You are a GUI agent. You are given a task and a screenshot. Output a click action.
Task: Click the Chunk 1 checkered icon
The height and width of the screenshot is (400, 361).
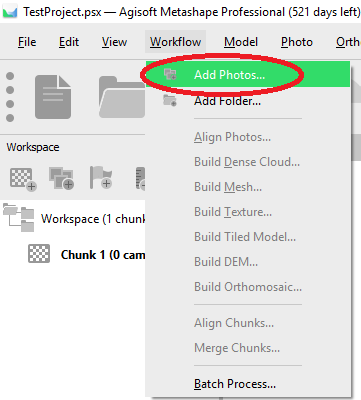[x=39, y=254]
